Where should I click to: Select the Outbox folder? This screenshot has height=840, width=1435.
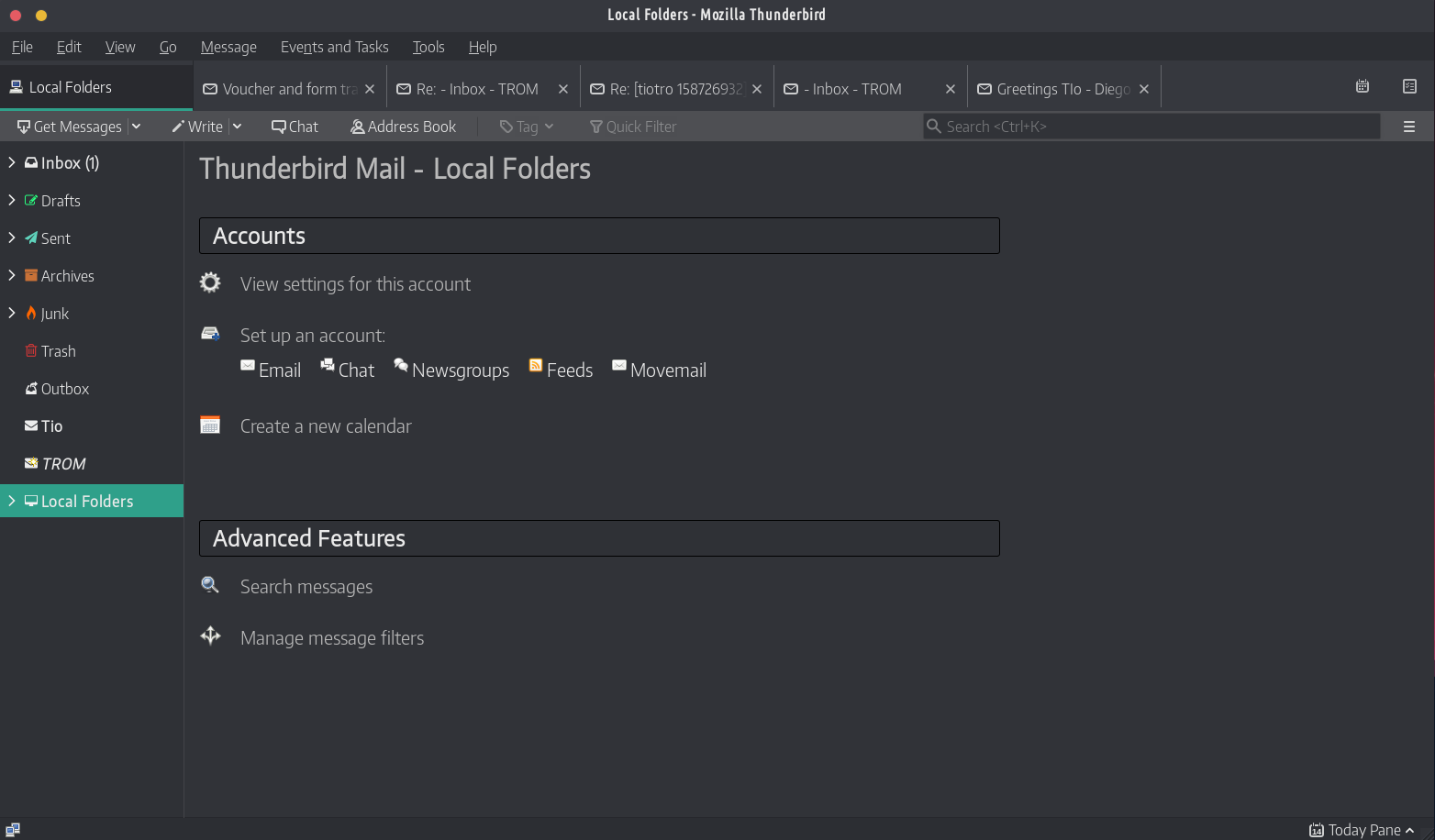(92, 388)
